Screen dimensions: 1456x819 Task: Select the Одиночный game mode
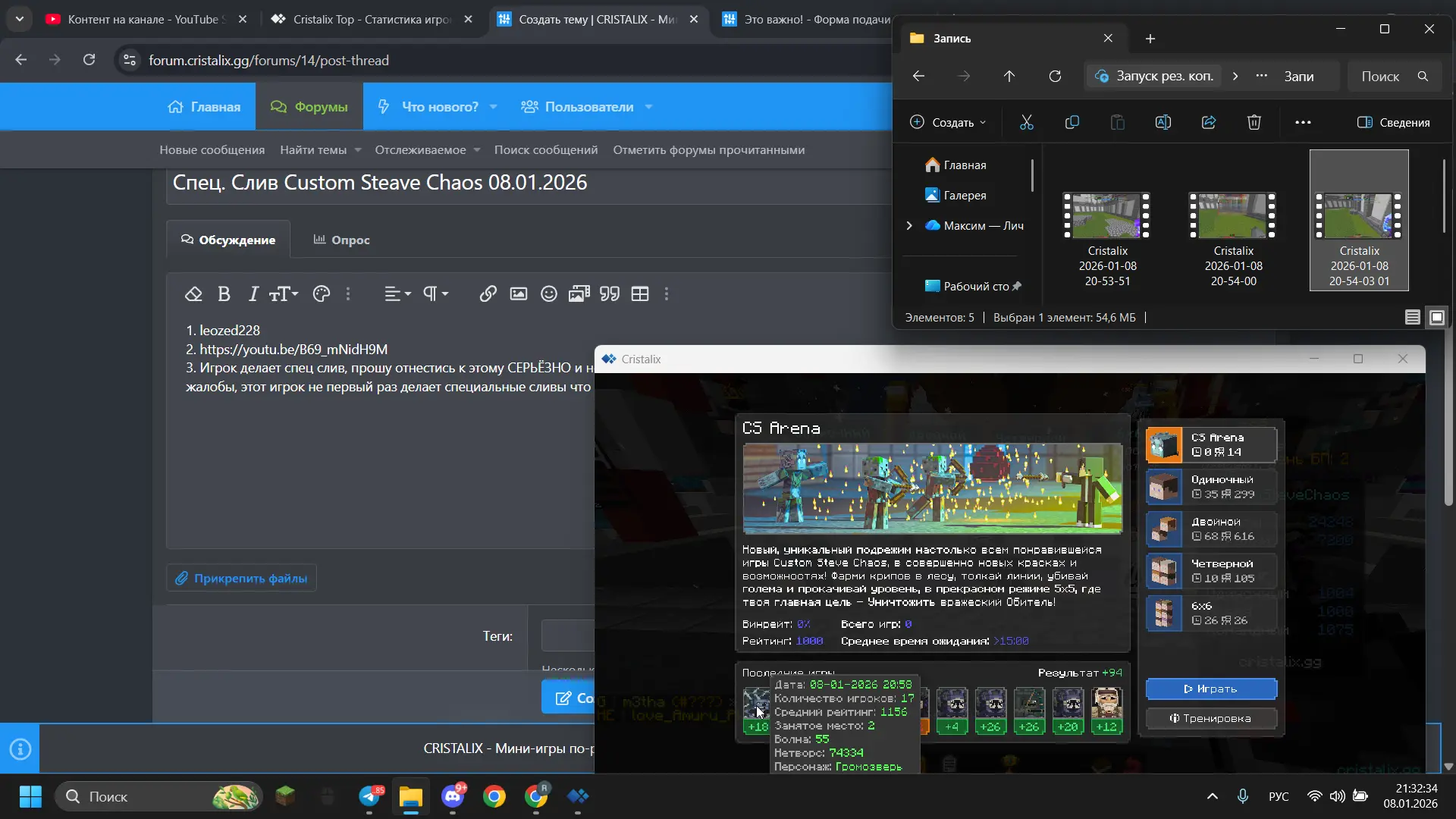pos(1211,487)
